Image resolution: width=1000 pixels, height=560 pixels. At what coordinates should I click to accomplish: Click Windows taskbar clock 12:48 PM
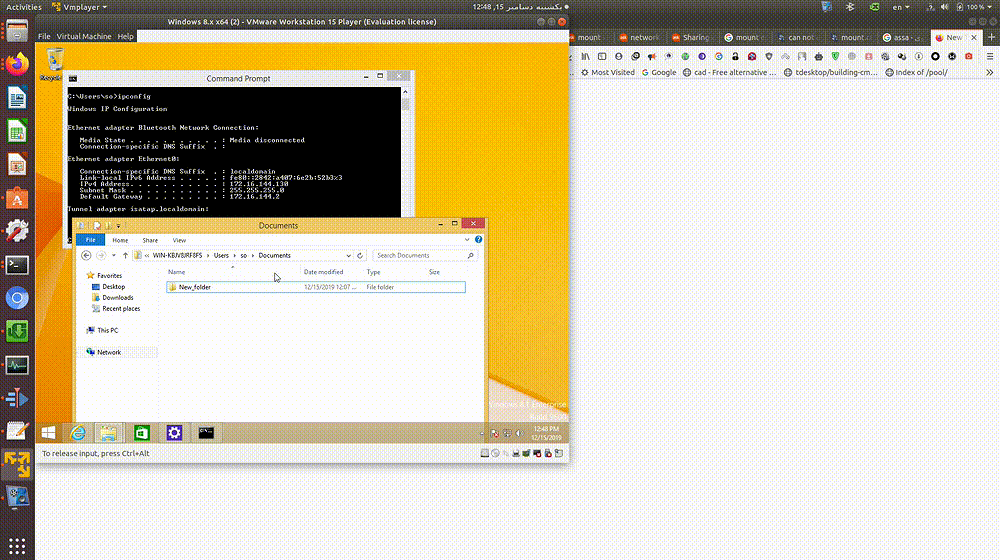[x=546, y=433]
